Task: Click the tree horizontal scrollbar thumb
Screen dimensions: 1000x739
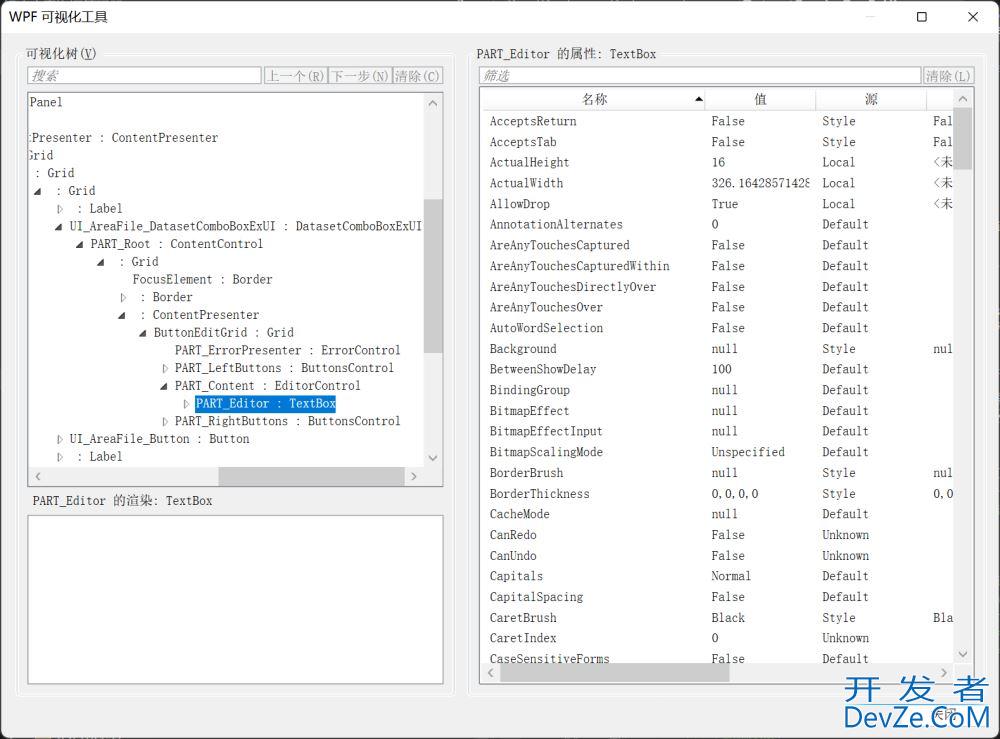Action: click(311, 476)
